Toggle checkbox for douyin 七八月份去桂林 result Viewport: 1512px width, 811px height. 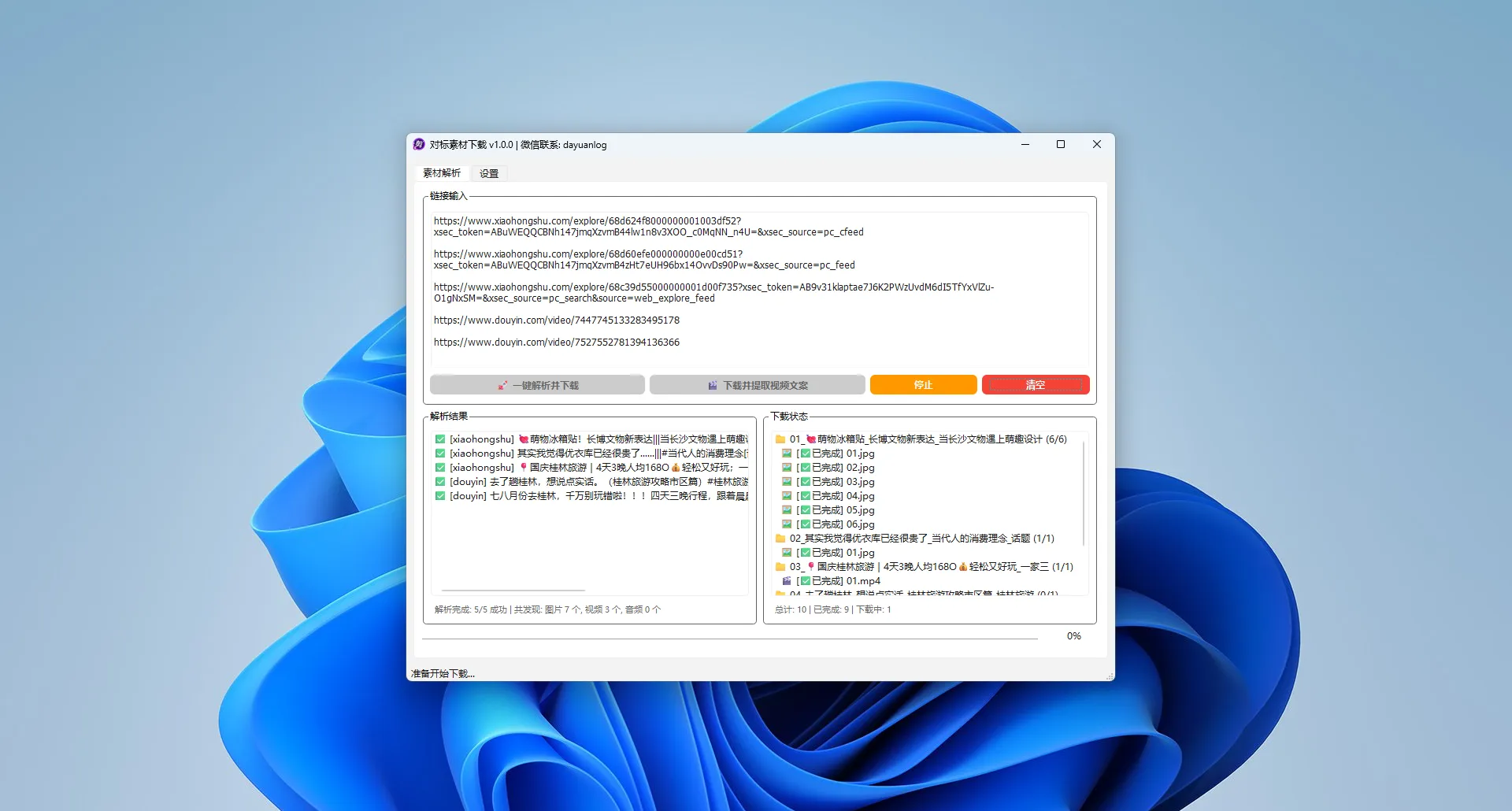pos(440,496)
